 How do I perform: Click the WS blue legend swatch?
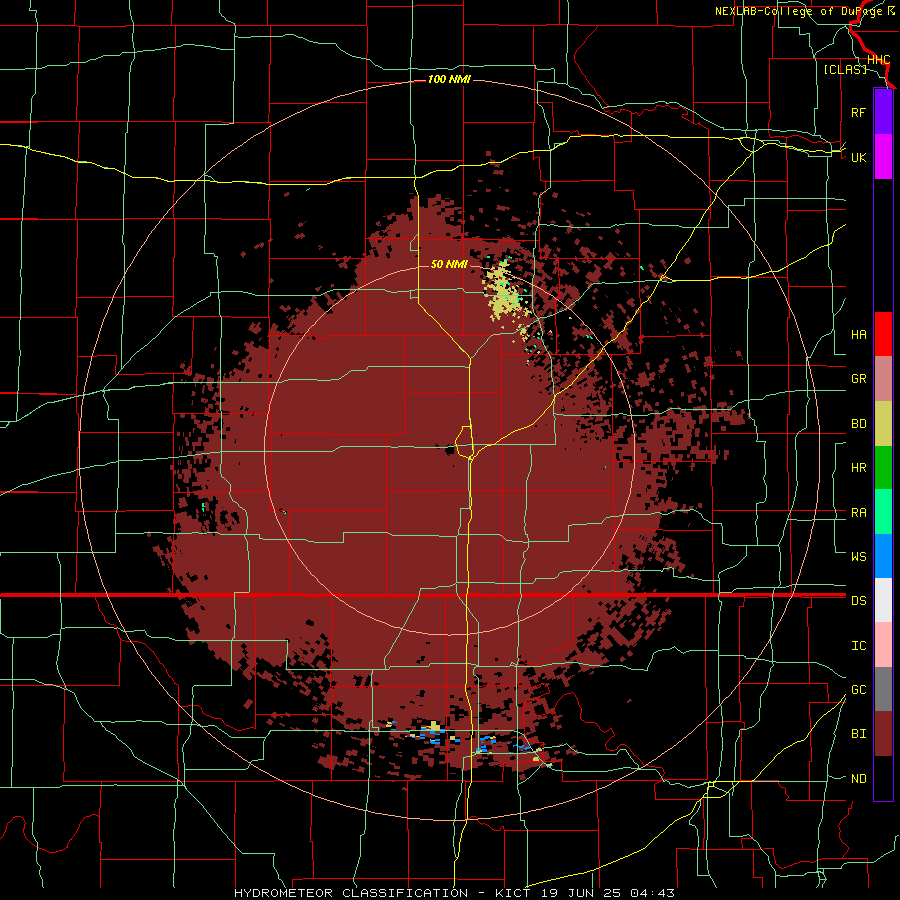[x=883, y=556]
